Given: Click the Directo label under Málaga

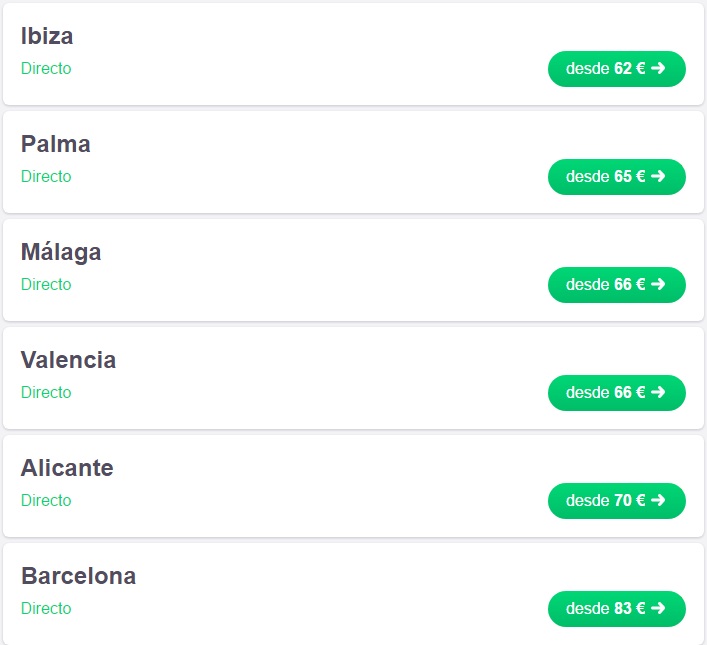Looking at the screenshot, I should tap(46, 285).
